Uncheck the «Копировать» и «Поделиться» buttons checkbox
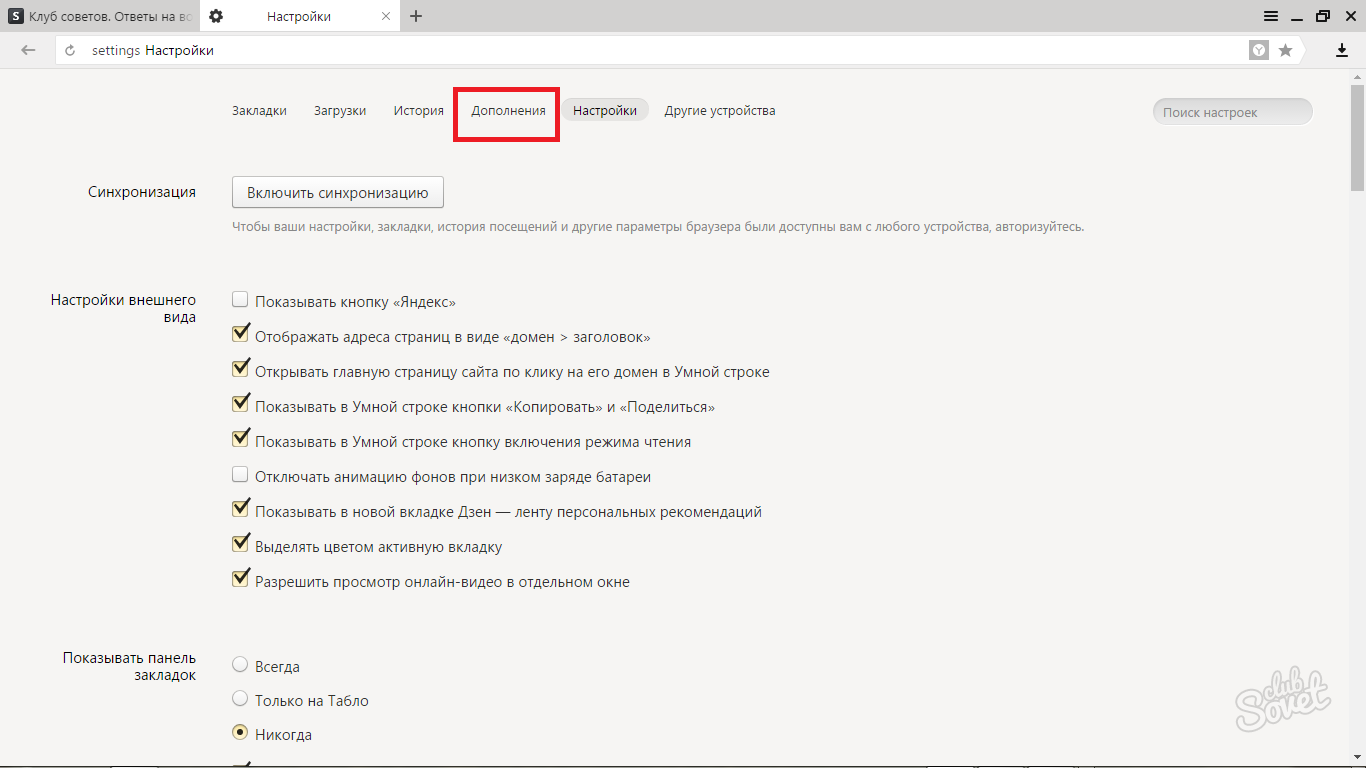1366x768 pixels. click(240, 404)
